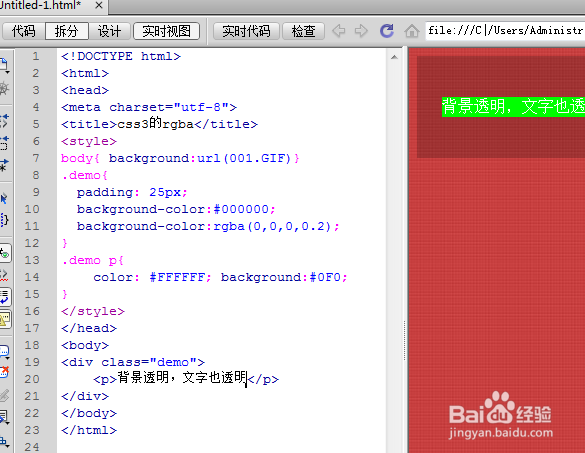Click the back navigation arrow
585x453 pixels.
(x=338, y=31)
